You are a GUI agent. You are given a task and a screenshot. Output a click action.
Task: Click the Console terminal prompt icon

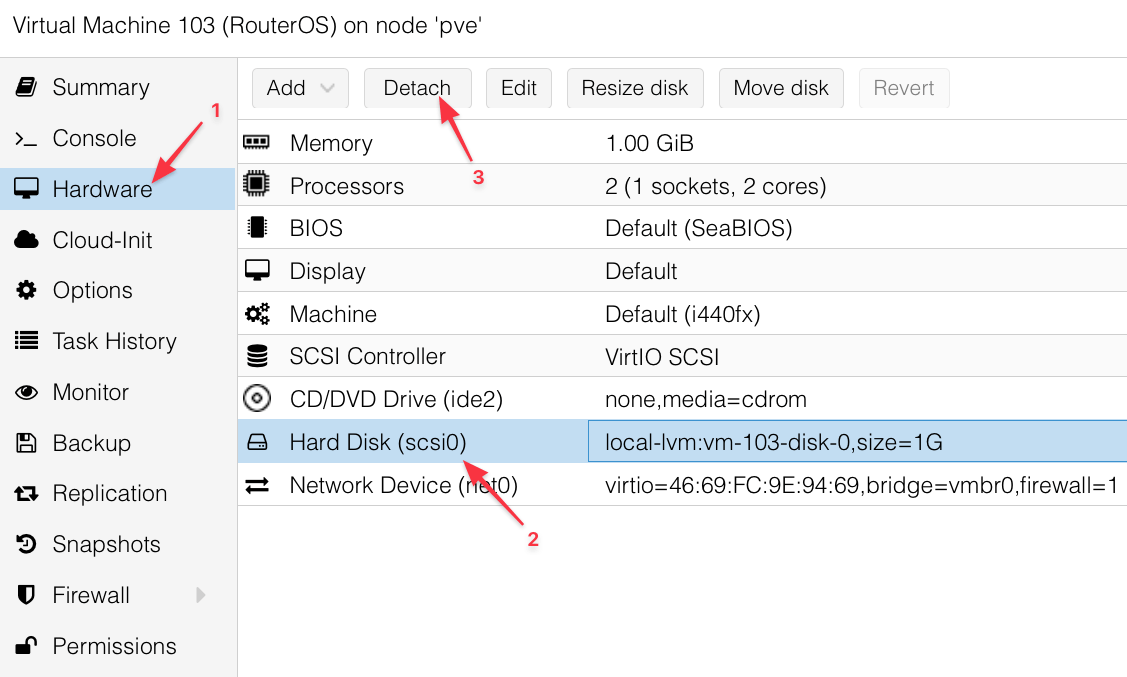pos(27,139)
